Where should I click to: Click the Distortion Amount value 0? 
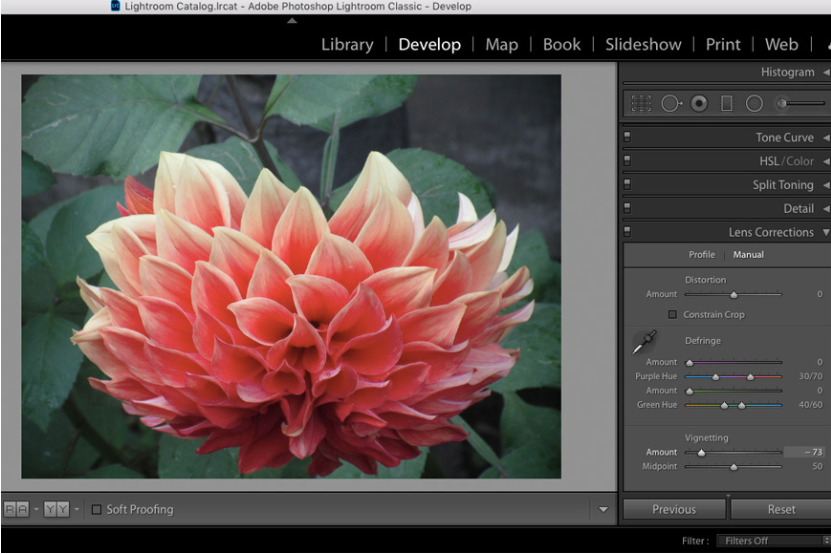pos(819,294)
